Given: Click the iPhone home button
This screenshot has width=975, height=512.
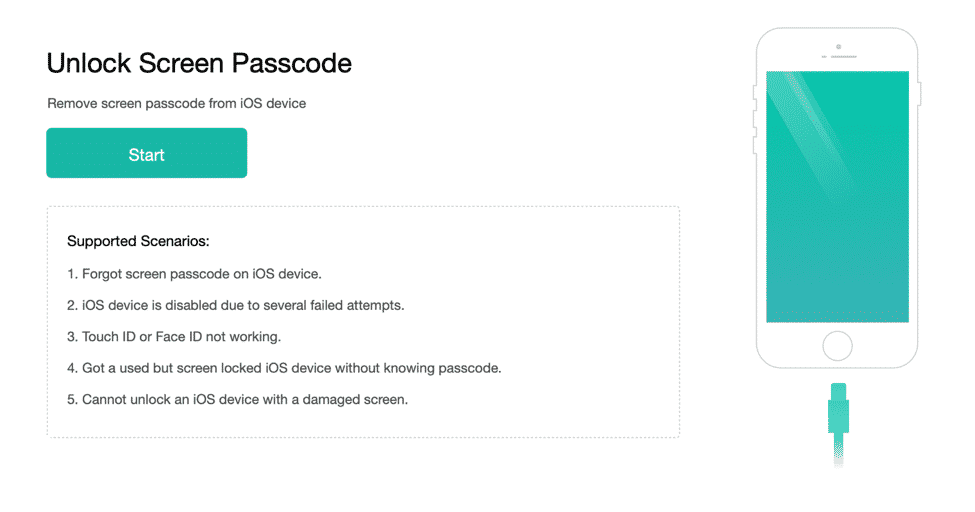Looking at the screenshot, I should pyautogui.click(x=837, y=346).
